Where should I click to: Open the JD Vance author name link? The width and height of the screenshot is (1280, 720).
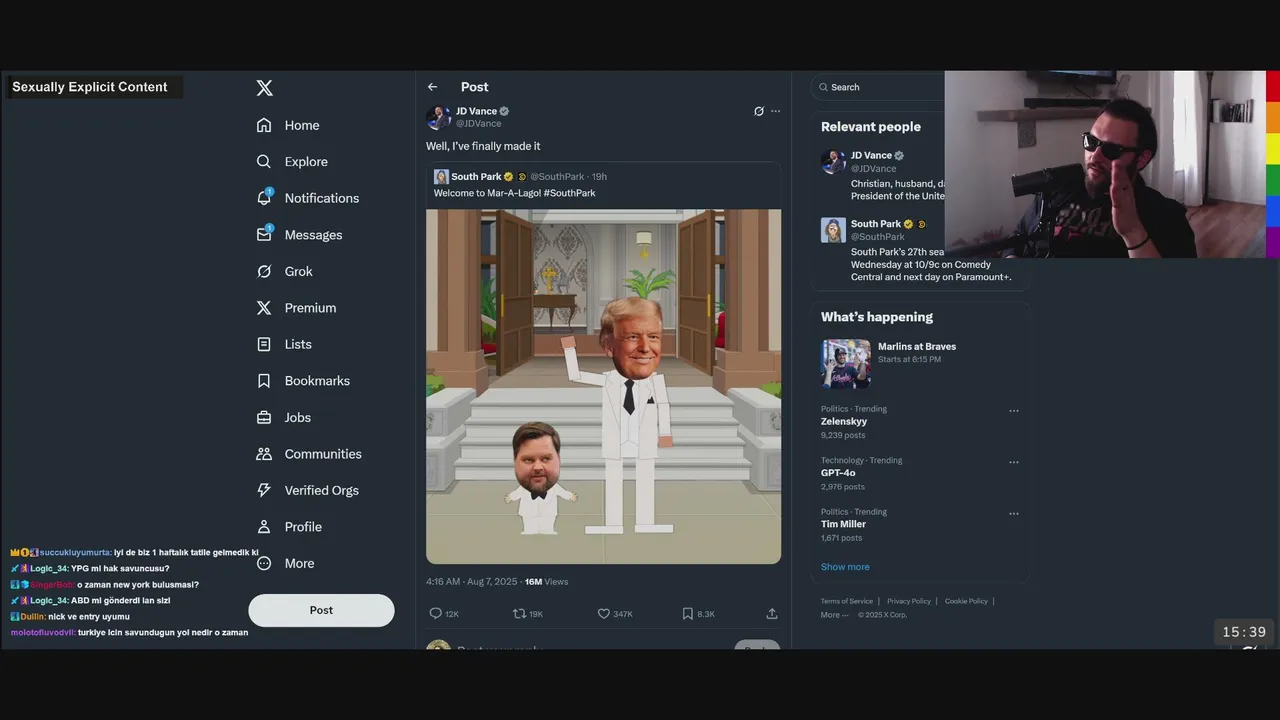click(476, 111)
